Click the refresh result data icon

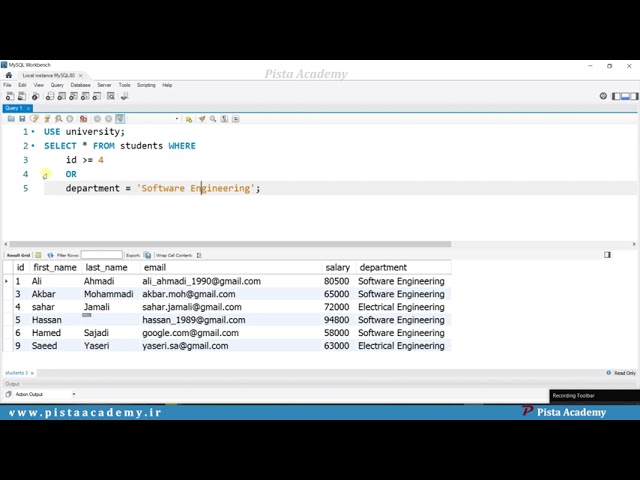click(x=50, y=255)
